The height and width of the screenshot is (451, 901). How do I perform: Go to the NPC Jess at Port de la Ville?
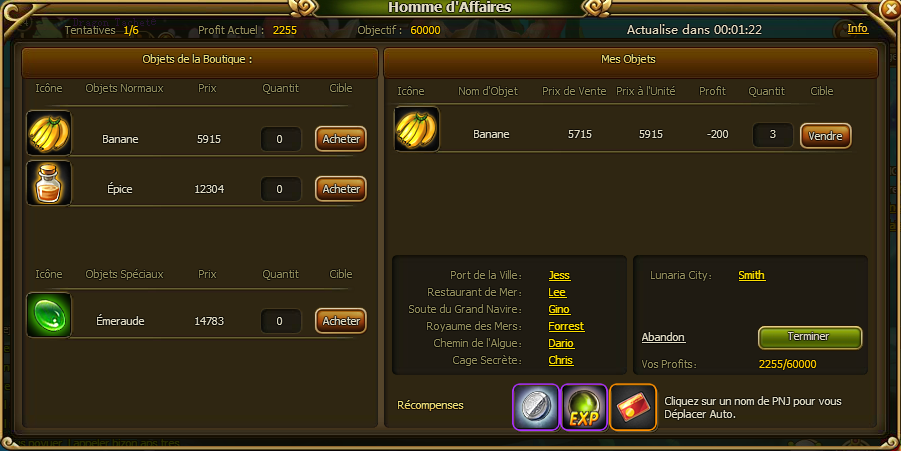pyautogui.click(x=559, y=275)
